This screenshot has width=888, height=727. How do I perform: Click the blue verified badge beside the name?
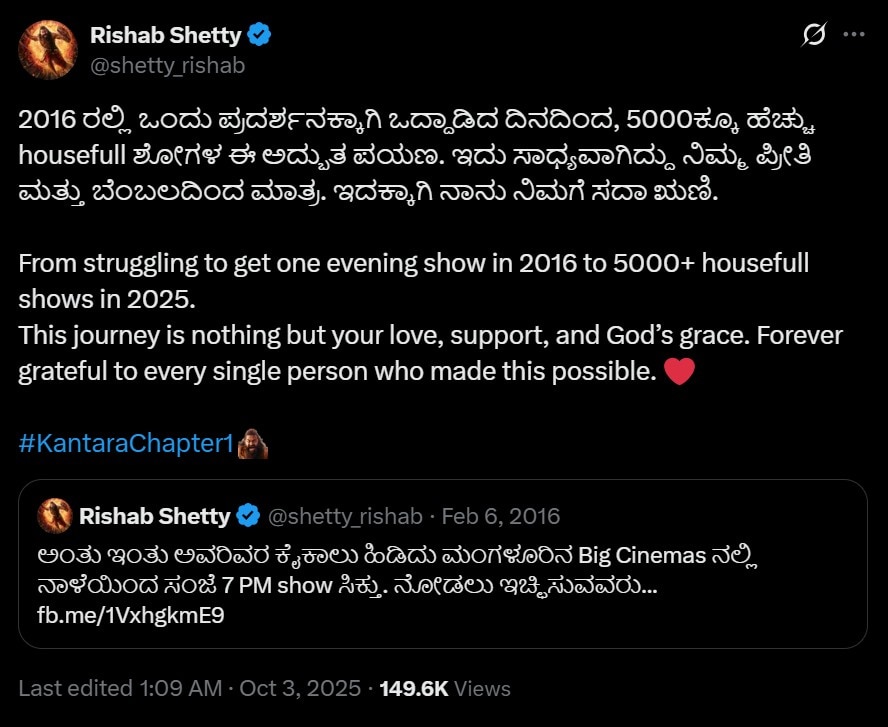(x=260, y=36)
